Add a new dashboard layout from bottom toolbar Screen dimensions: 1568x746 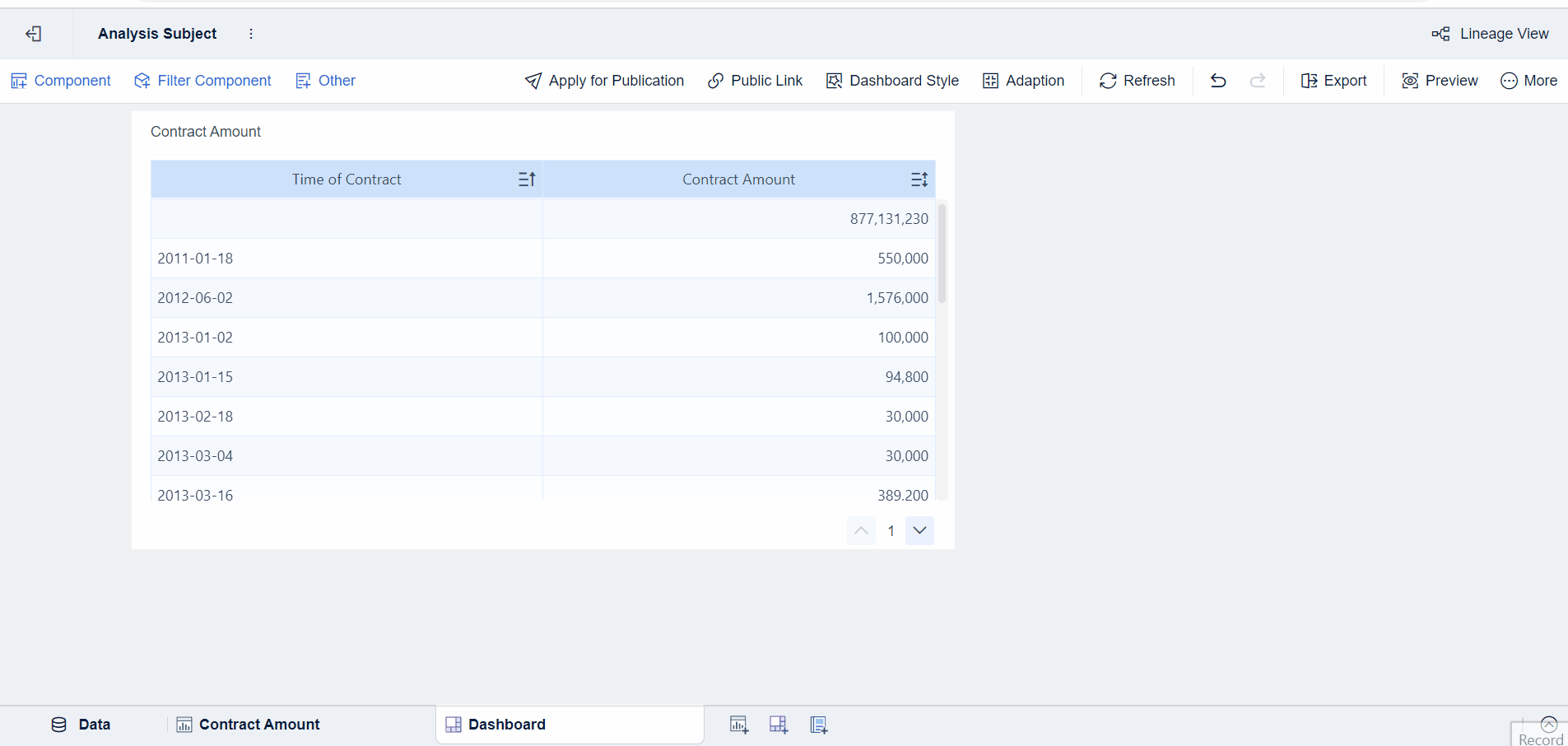(x=778, y=725)
